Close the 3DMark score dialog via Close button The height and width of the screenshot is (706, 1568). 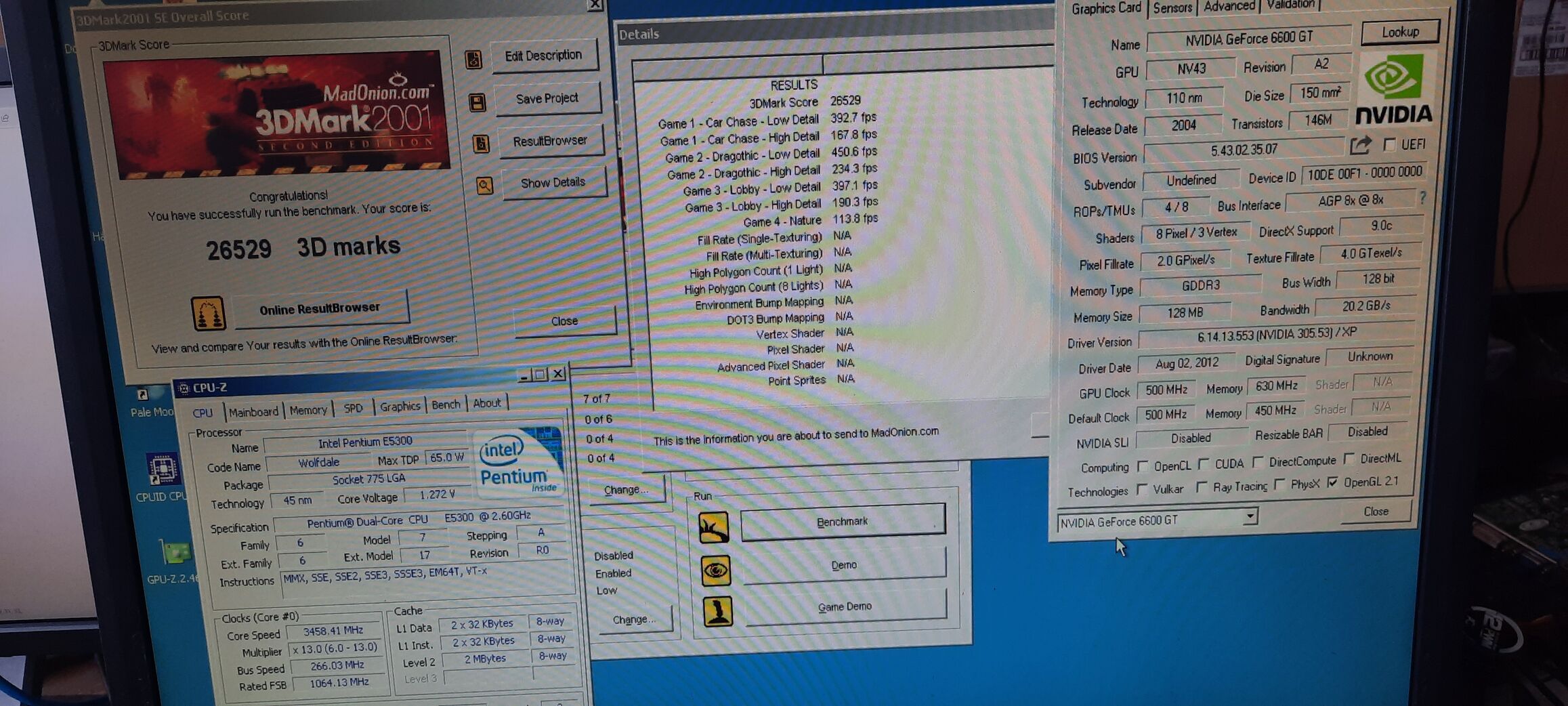pos(564,321)
